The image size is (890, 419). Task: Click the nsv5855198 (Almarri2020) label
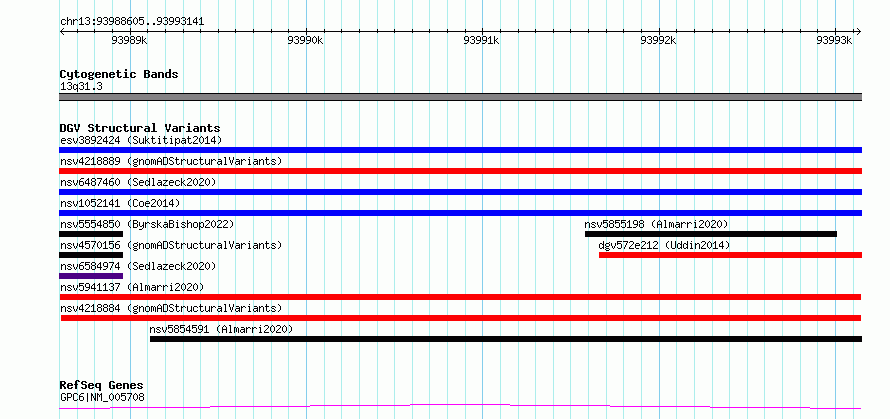(x=656, y=224)
